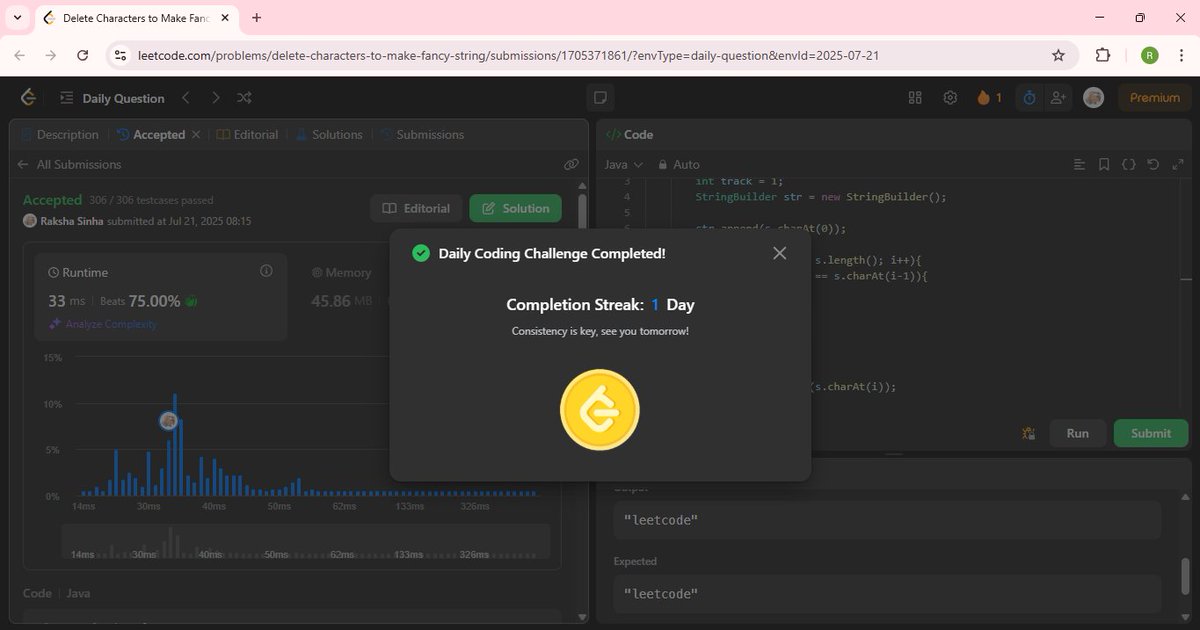Image resolution: width=1200 pixels, height=630 pixels.
Task: Click the Premium button
Action: click(x=1155, y=98)
